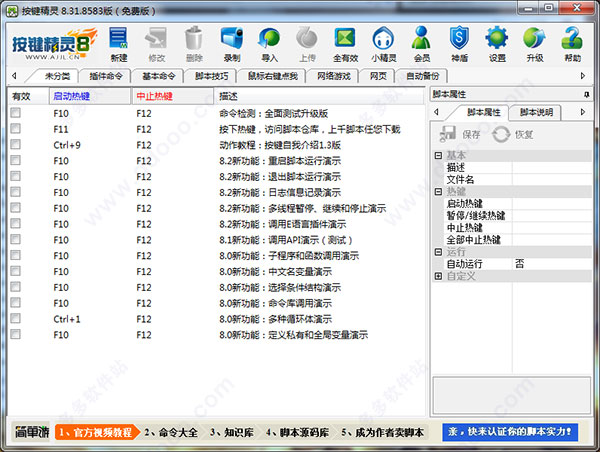600x452 pixels.
Task: Select the 暂停/继续热键 property row
Action: (517, 215)
